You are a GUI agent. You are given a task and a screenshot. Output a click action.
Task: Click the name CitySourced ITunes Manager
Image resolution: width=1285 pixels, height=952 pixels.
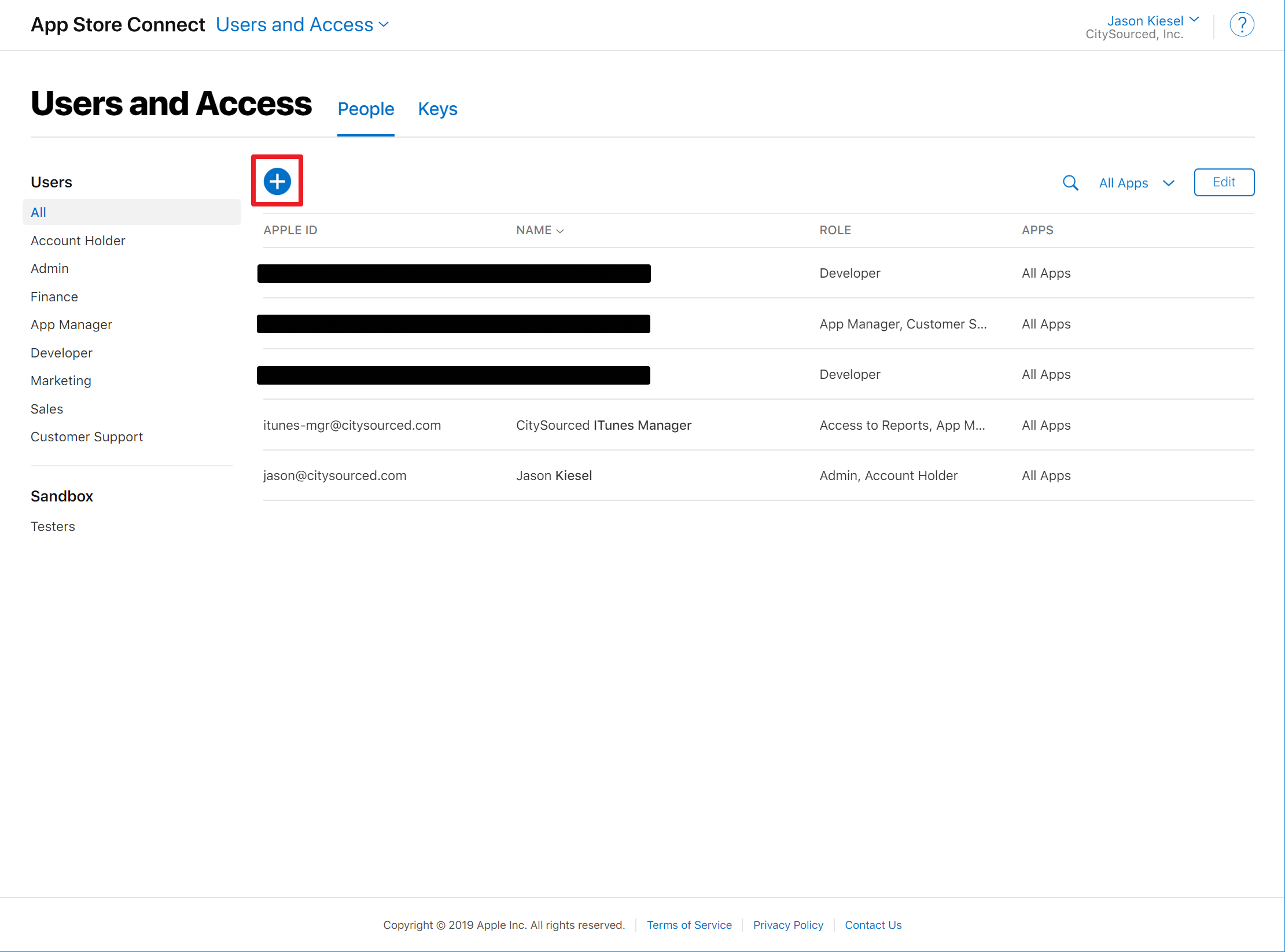pos(603,425)
